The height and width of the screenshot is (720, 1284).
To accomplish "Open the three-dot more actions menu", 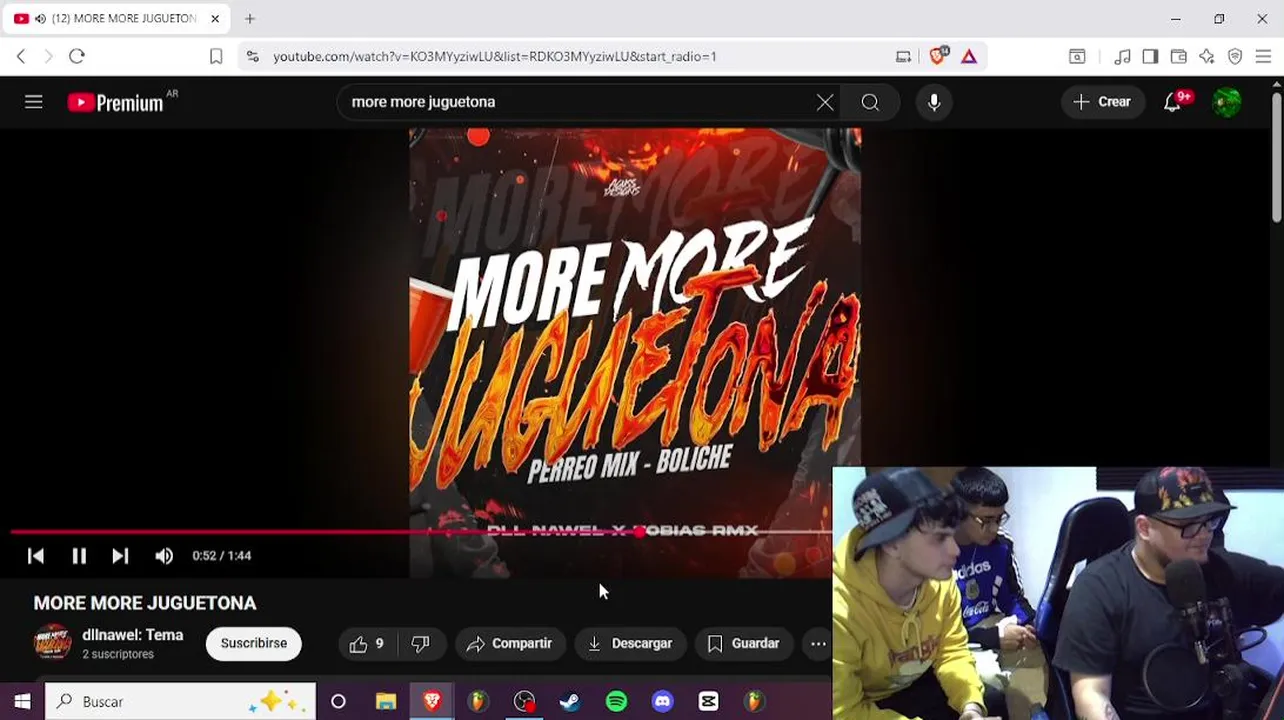I will [x=818, y=644].
